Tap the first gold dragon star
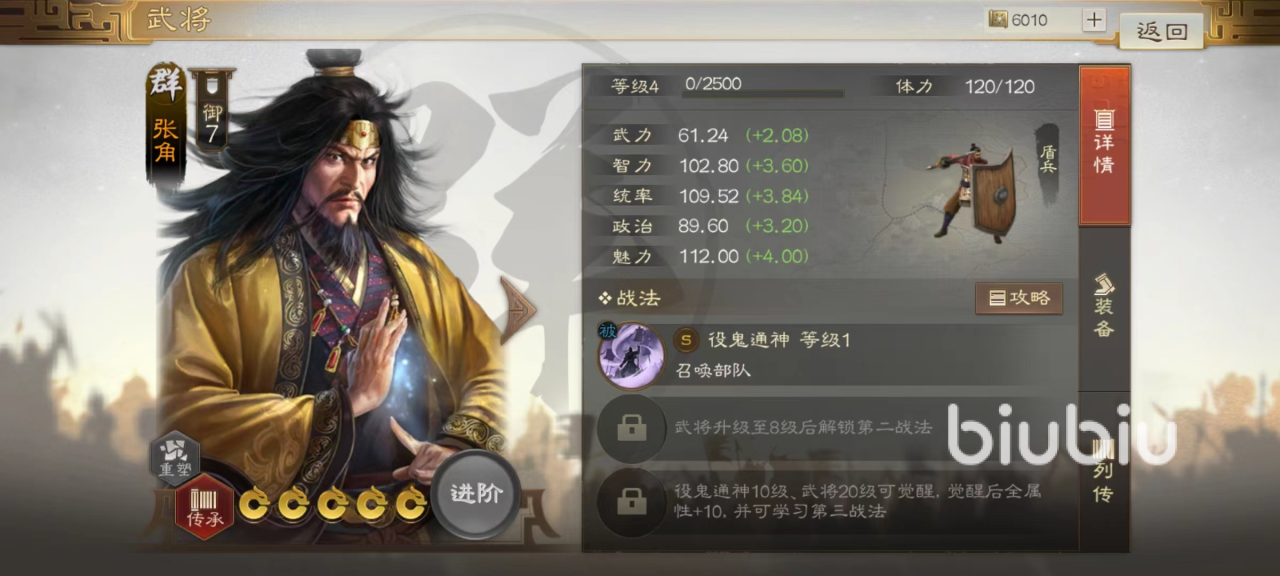This screenshot has height=576, width=1280. pos(255,504)
